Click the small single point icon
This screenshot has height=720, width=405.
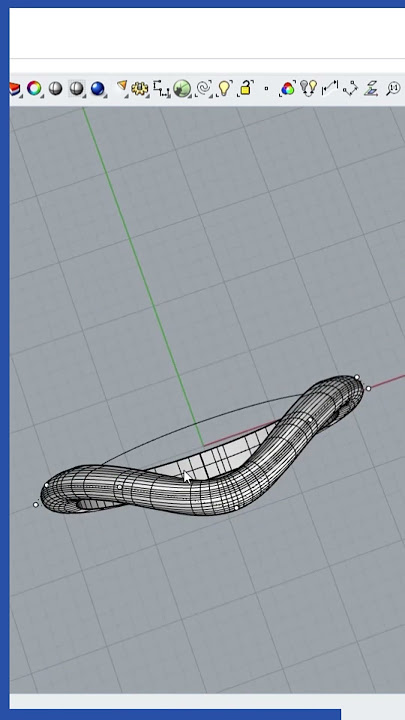[266, 88]
